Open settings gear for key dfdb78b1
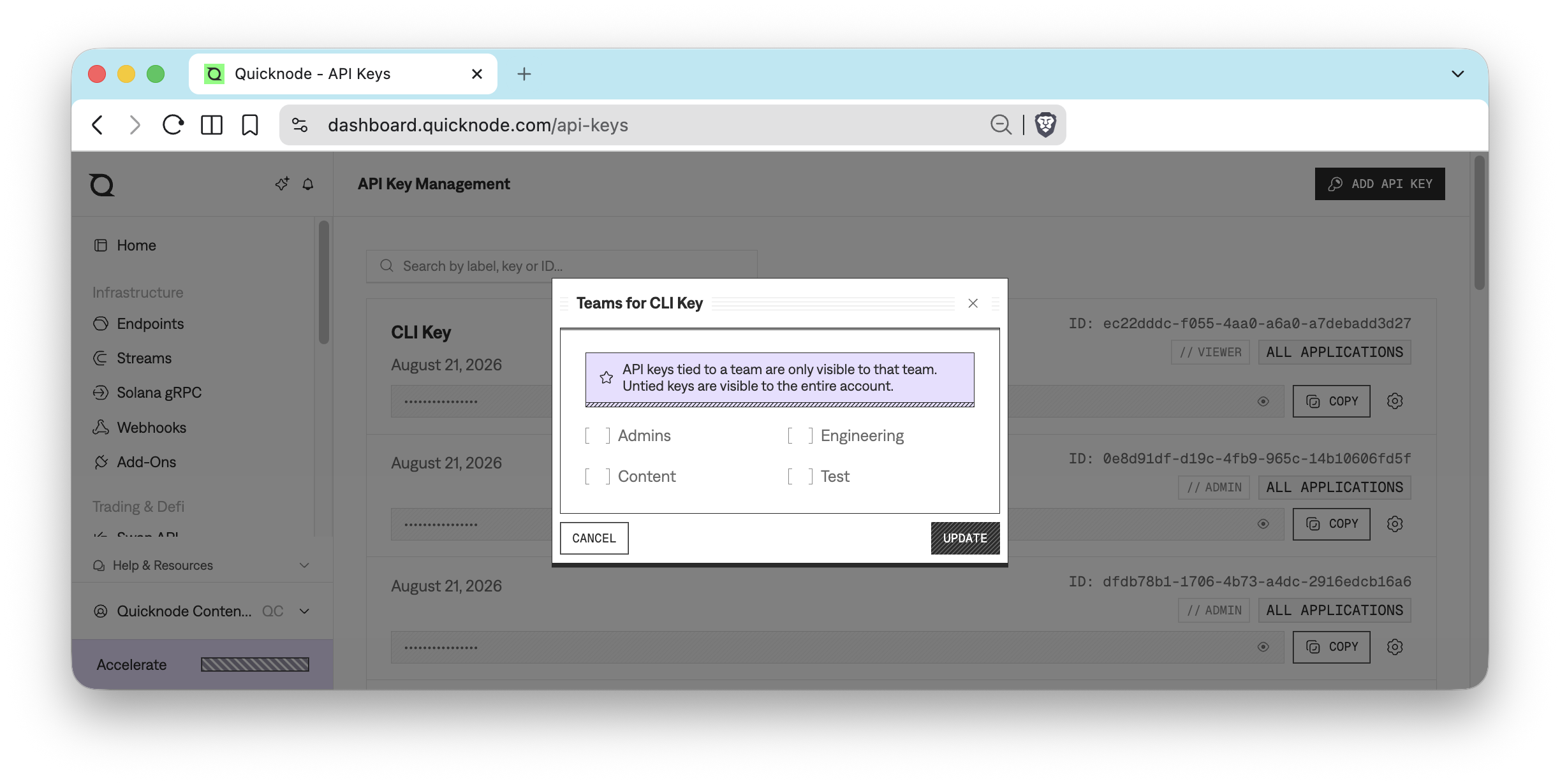 1395,647
